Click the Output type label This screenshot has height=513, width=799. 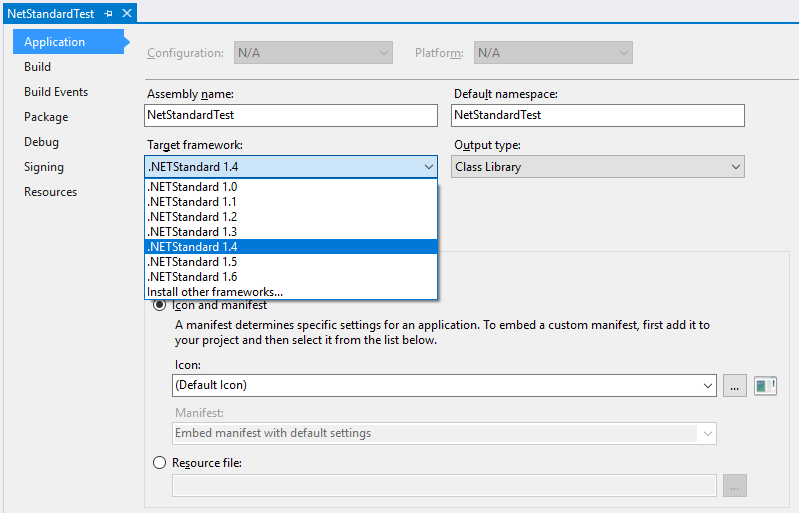487,145
